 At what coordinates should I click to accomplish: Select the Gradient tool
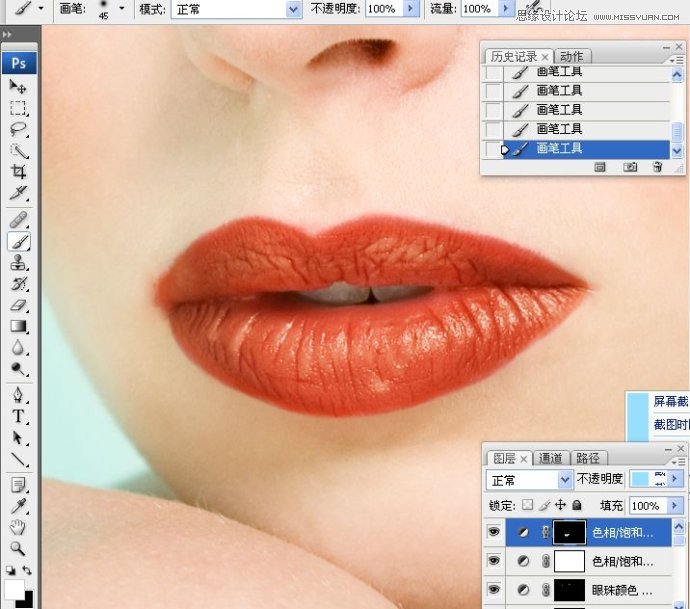[x=18, y=326]
